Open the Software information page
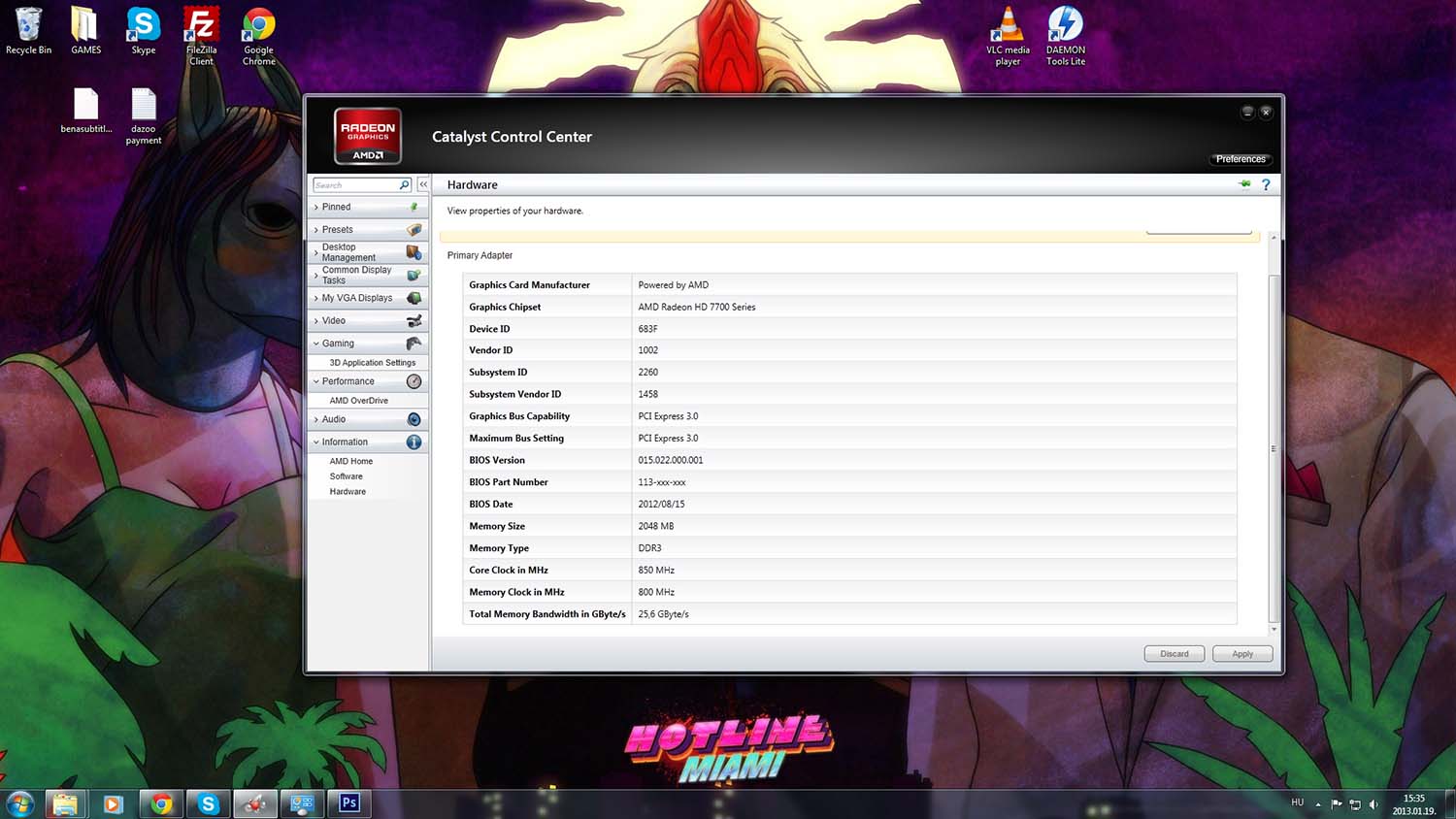This screenshot has width=1456, height=819. pos(347,476)
